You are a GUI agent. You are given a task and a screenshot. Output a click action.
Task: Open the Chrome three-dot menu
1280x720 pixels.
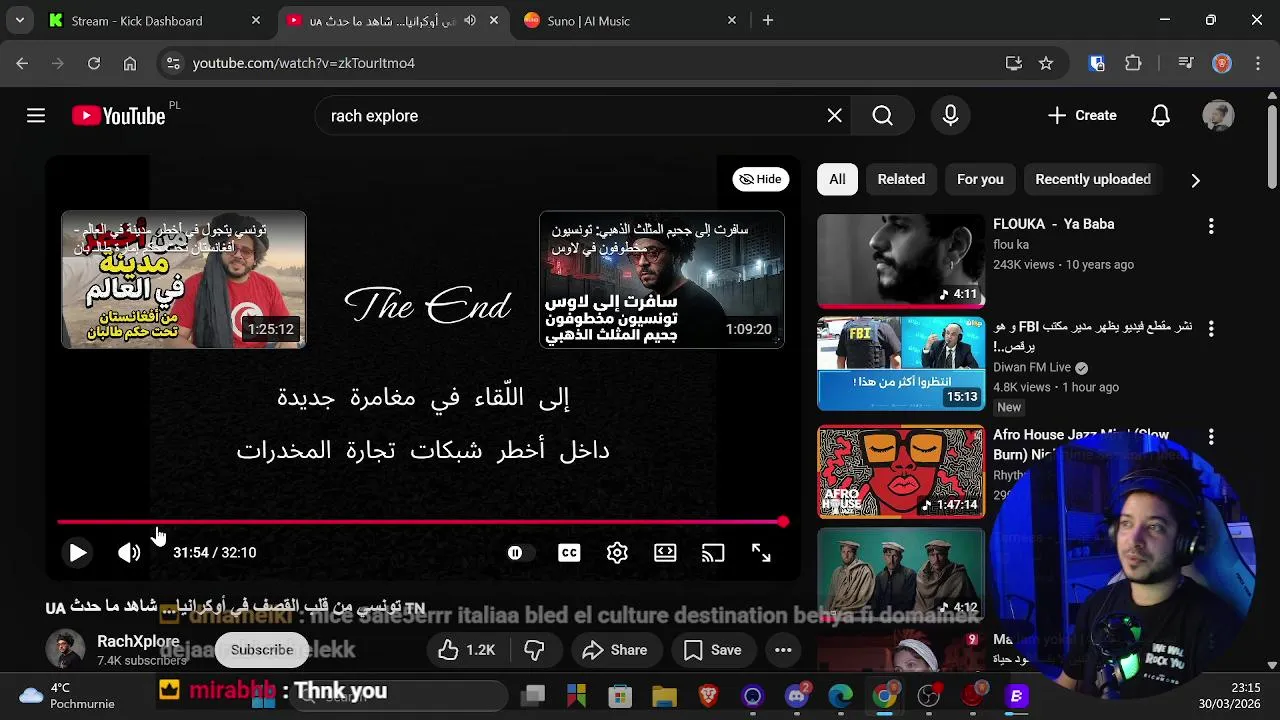click(x=1257, y=63)
